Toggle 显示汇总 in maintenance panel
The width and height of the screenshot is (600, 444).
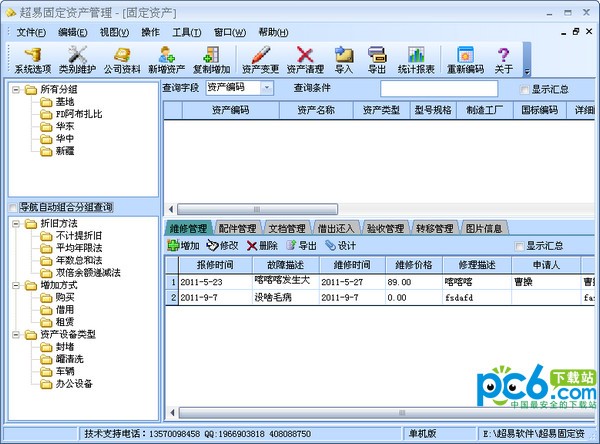point(519,246)
